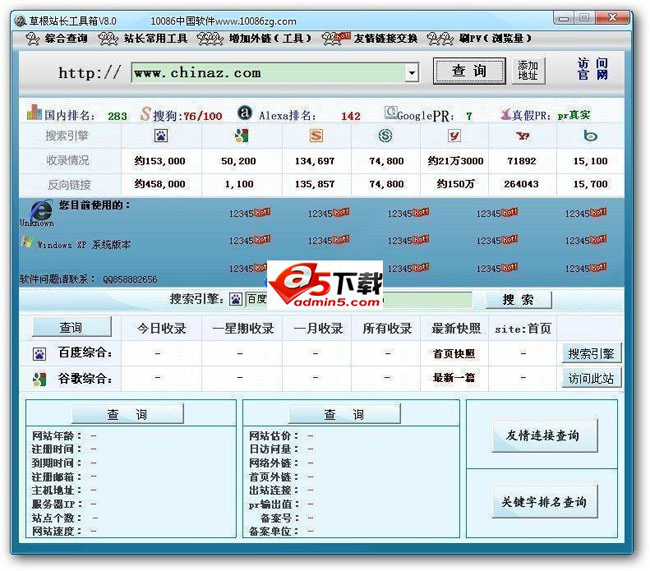Click the 友情连接查询 button
The height and width of the screenshot is (571, 650).
coord(544,435)
